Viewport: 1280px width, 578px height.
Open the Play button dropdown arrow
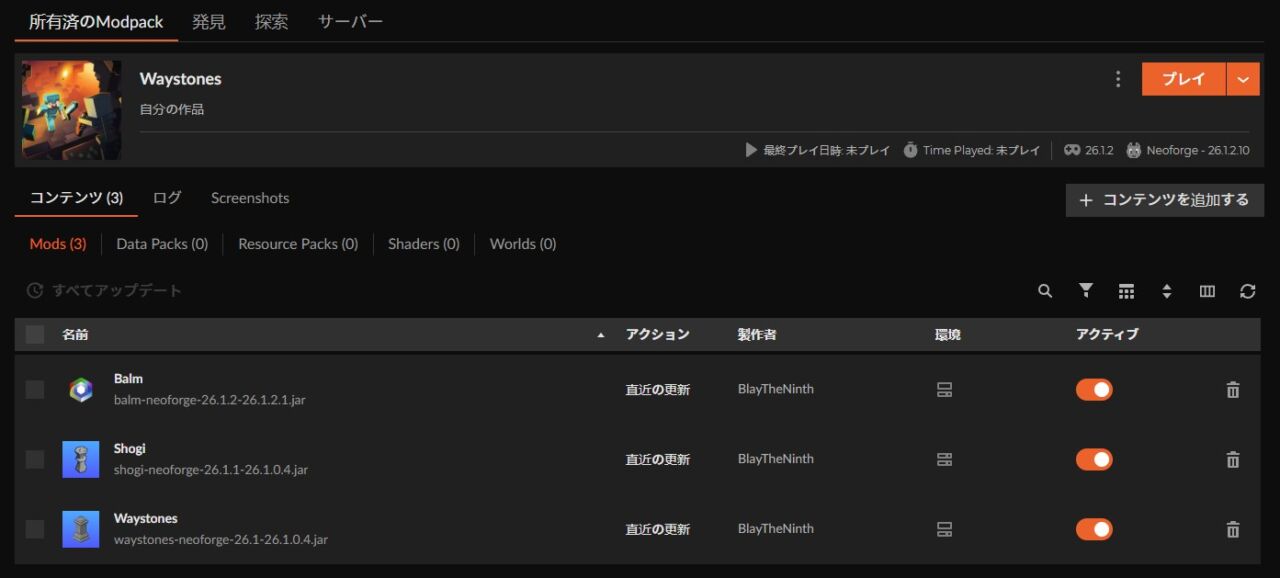tap(1243, 78)
